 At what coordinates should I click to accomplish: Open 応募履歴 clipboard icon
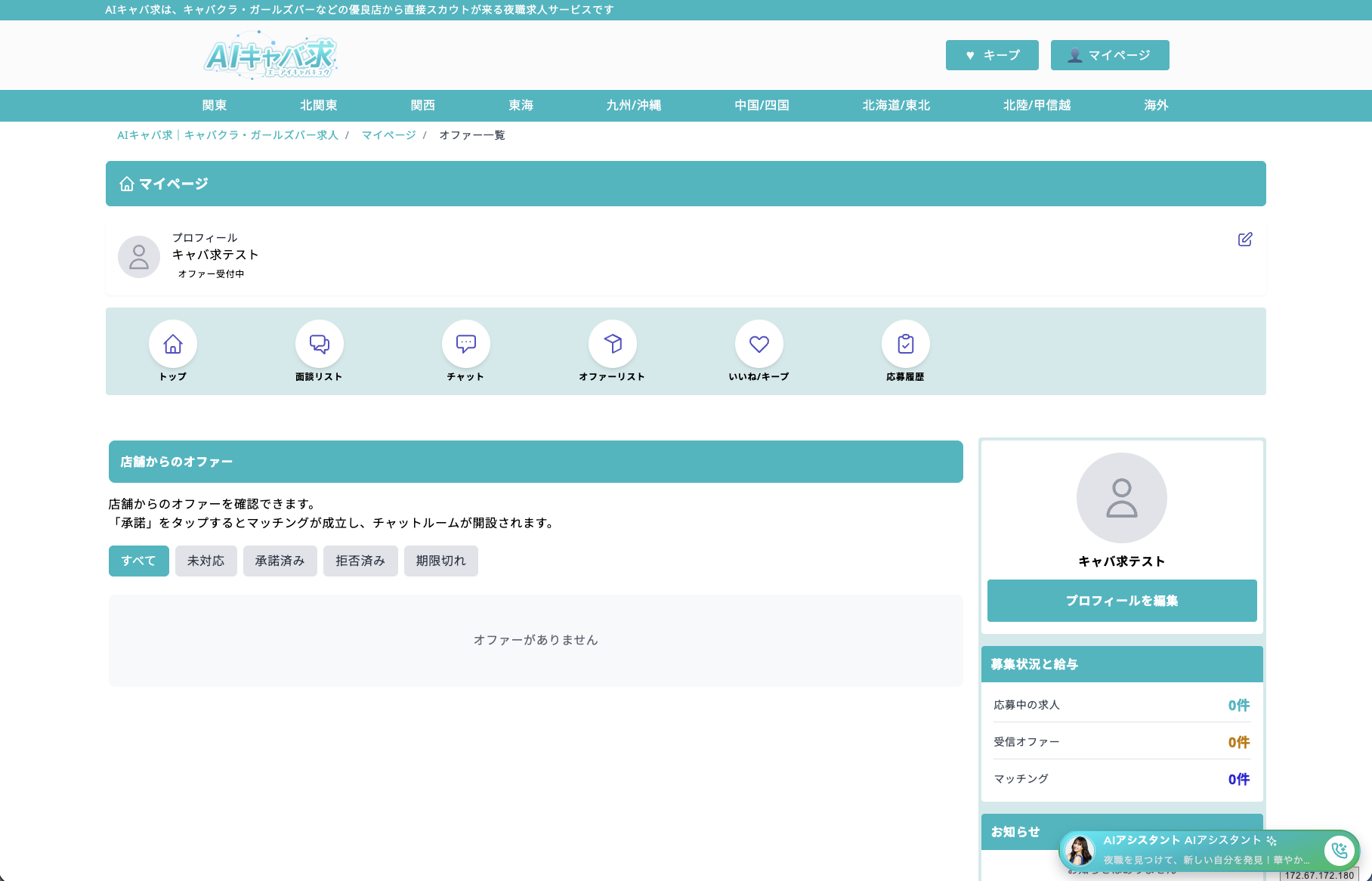click(x=905, y=344)
